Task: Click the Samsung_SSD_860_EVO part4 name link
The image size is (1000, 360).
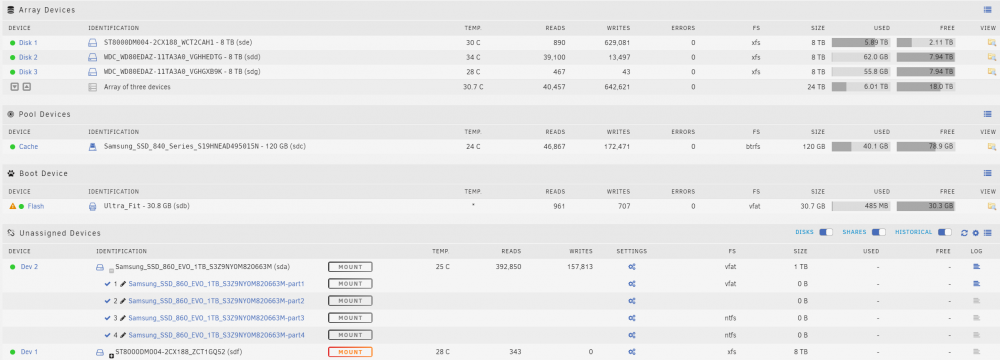Action: [x=216, y=334]
